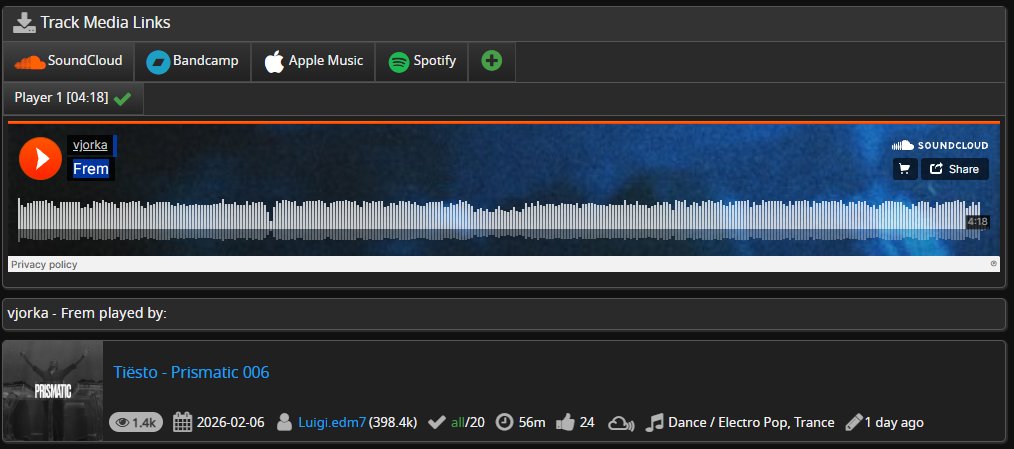Click the date 2026-02-06
Screen dimensions: 1014x449
(231, 422)
